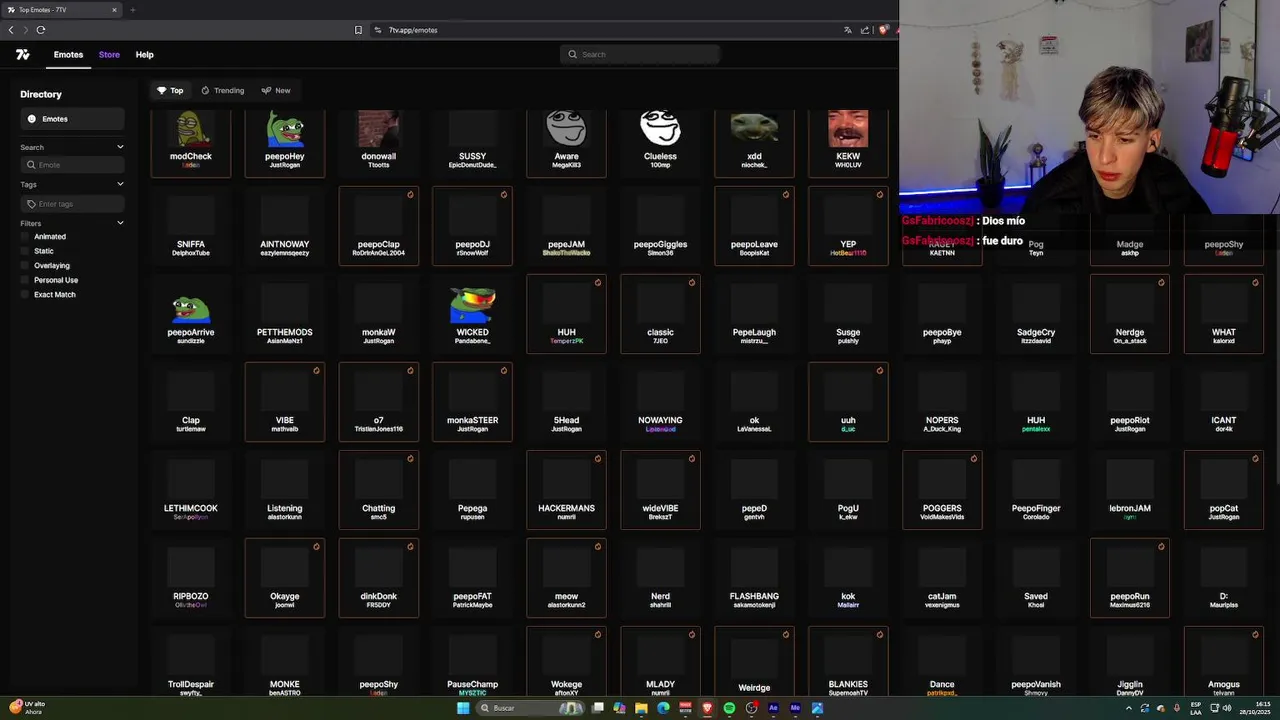1280x720 pixels.
Task: Open Brave Shields lion icon
Action: coord(883,30)
